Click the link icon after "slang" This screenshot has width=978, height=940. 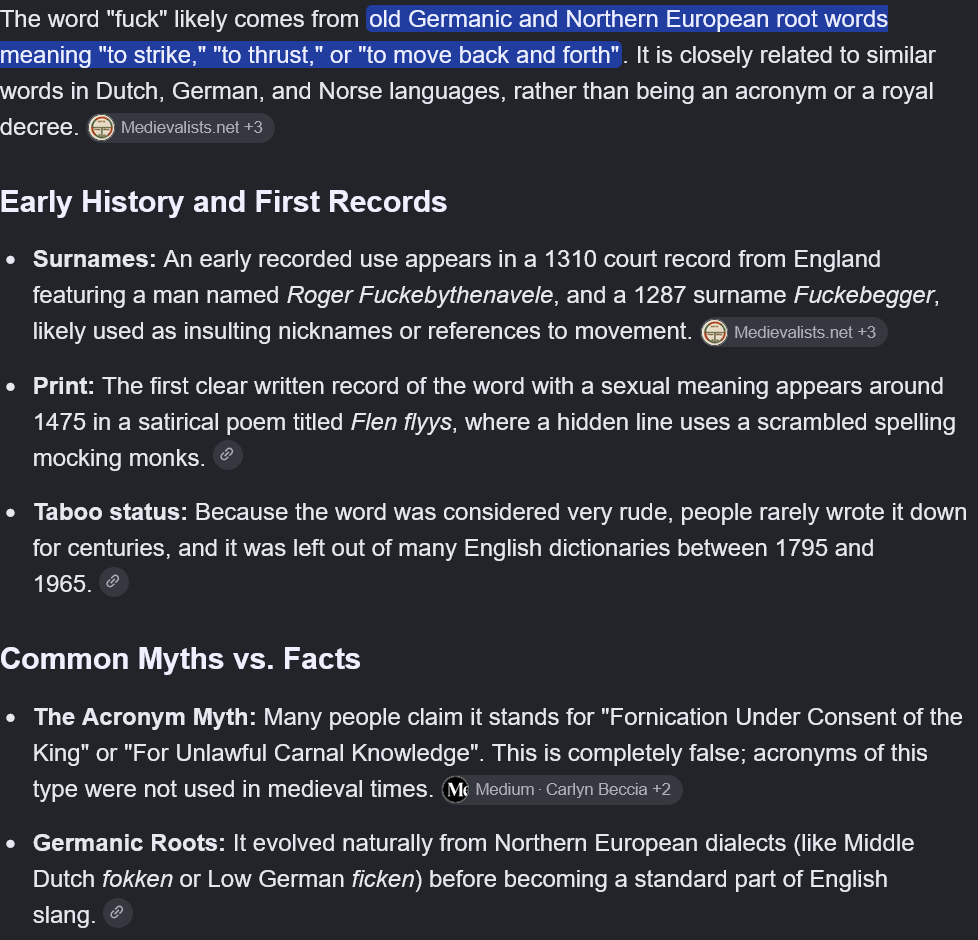pos(117,913)
